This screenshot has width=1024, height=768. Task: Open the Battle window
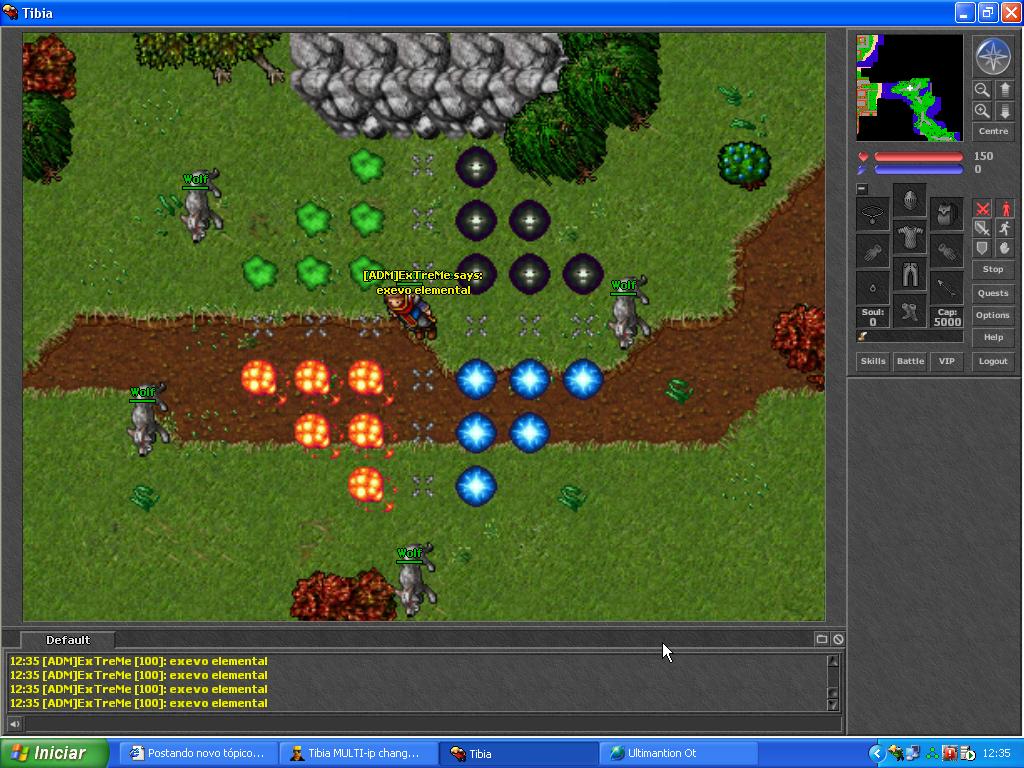[910, 361]
